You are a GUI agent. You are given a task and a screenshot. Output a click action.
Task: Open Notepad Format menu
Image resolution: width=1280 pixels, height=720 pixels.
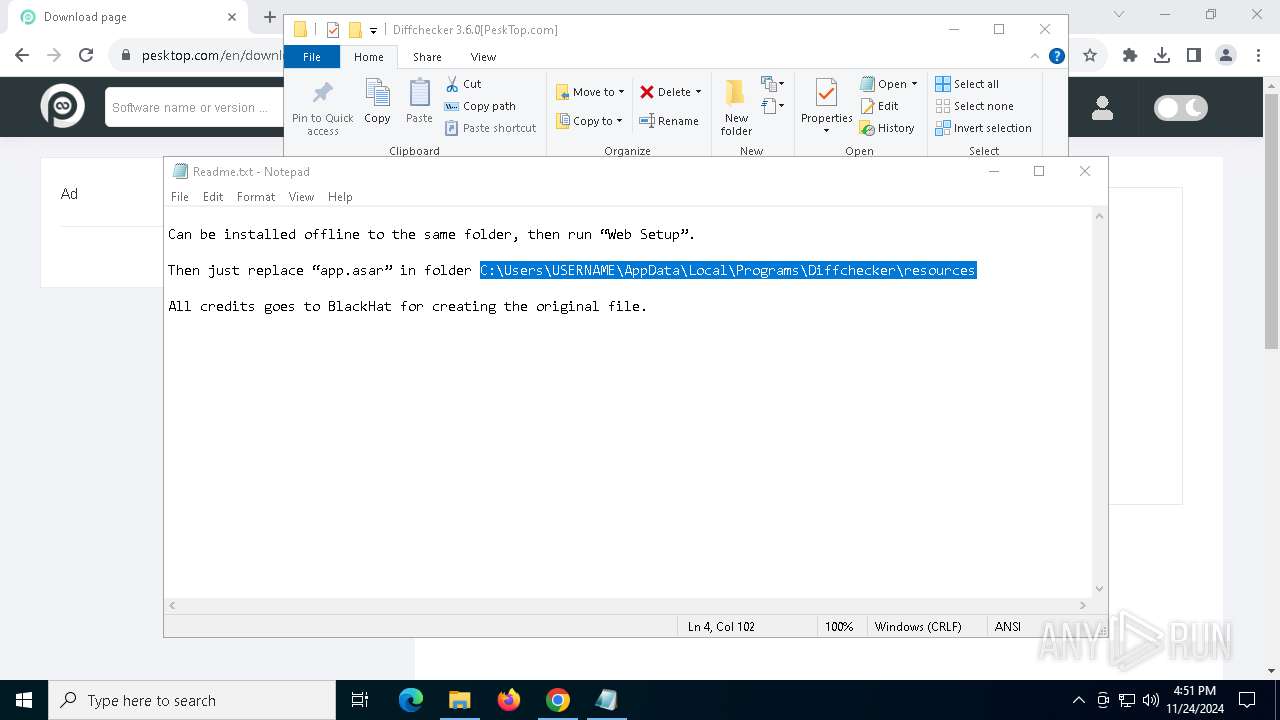[x=256, y=197]
